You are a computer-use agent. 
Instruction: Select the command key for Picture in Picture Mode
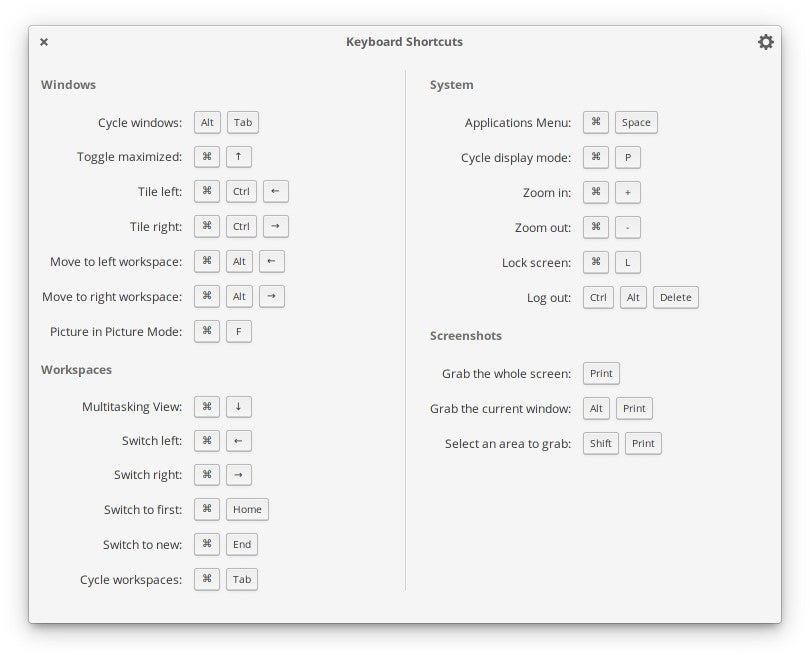pyautogui.click(x=207, y=331)
